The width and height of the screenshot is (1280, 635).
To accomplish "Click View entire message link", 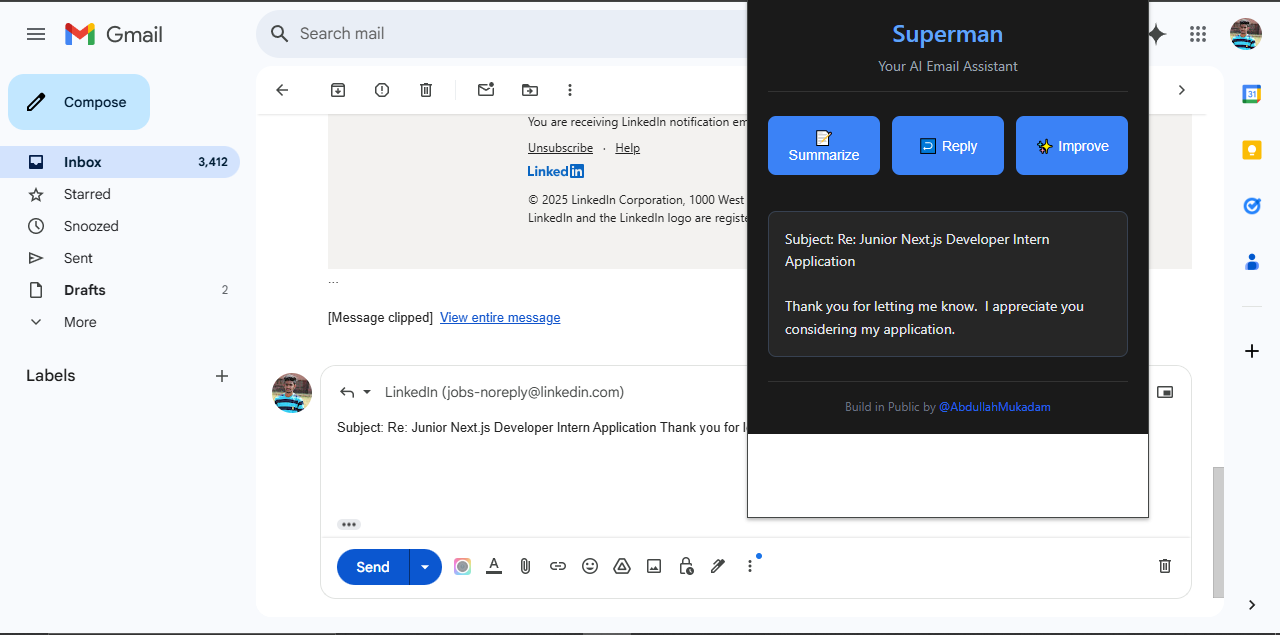I will pos(500,318).
